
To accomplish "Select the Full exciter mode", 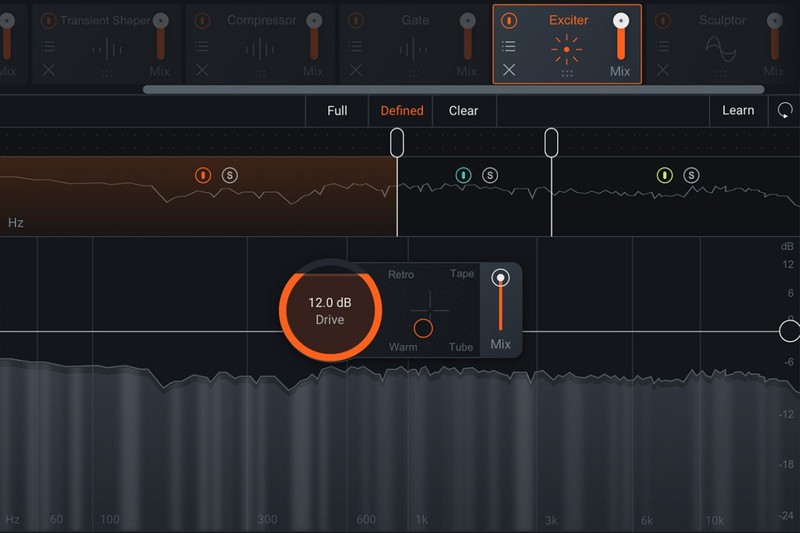I will pyautogui.click(x=337, y=111).
